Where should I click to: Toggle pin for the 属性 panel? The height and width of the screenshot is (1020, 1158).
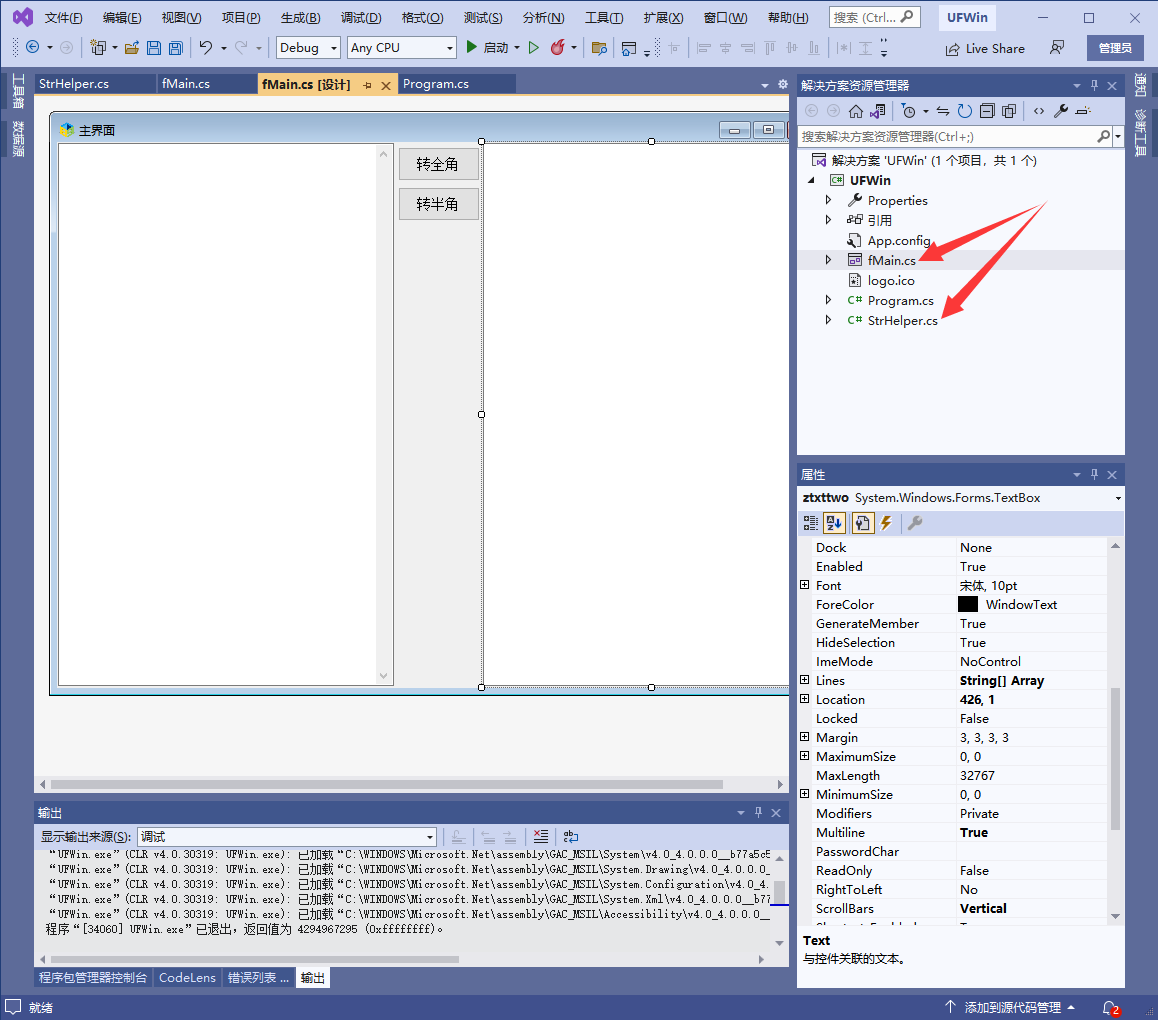tap(1094, 474)
